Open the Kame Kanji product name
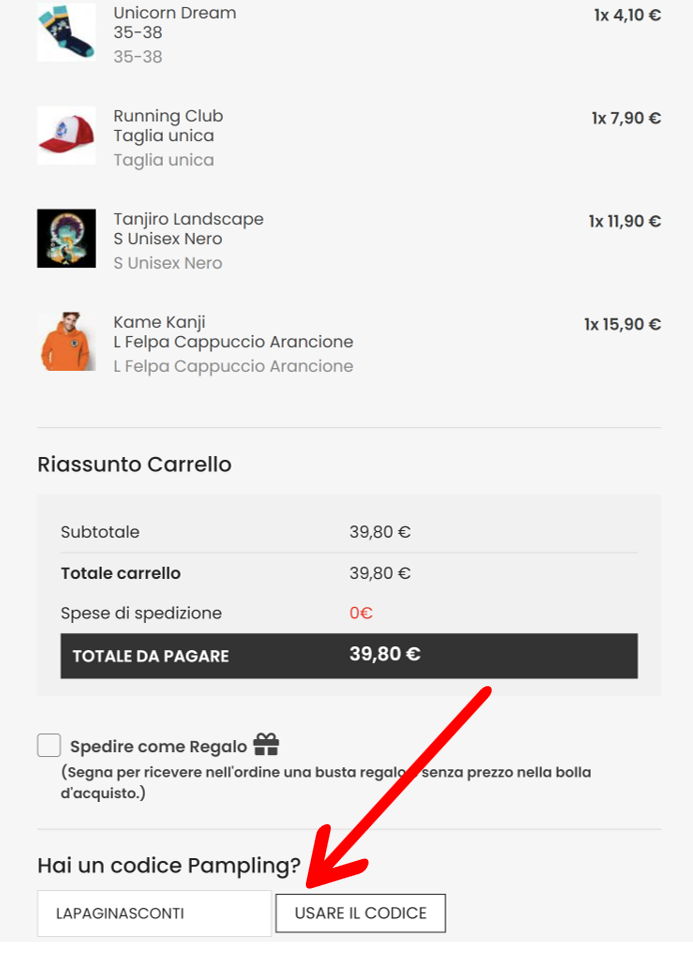 [159, 322]
